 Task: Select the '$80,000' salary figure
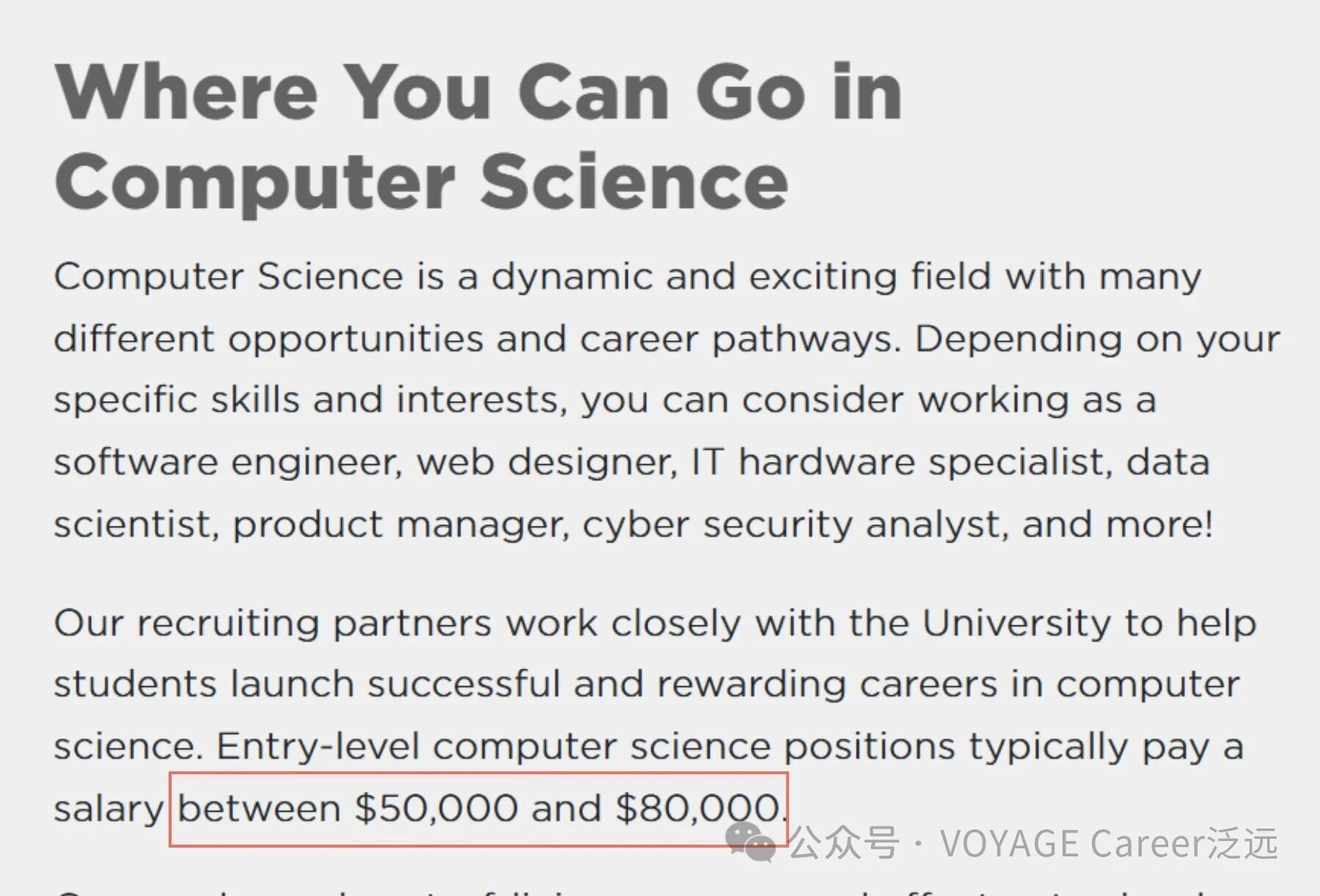point(697,809)
